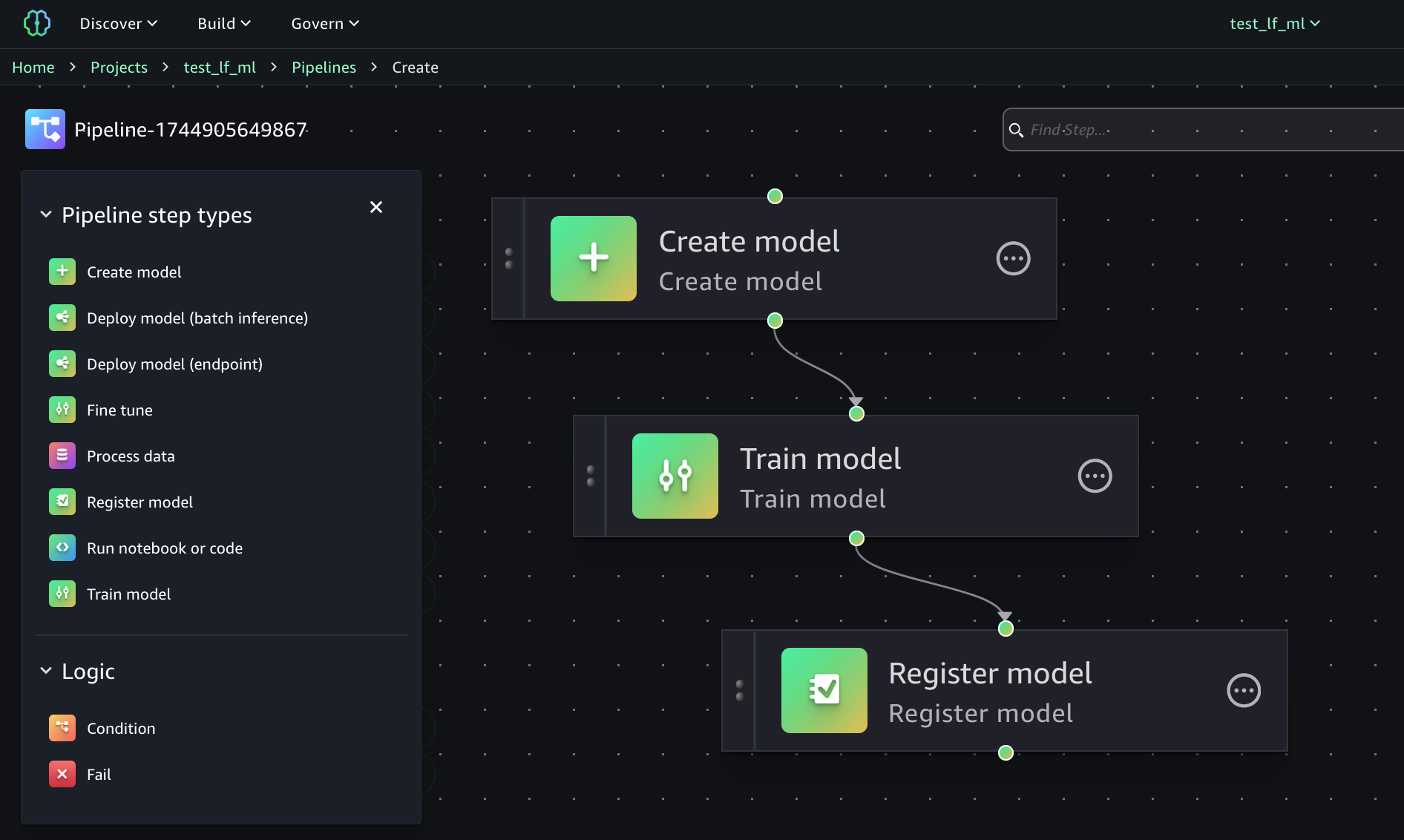Collapse the Logic section
Image resolution: width=1404 pixels, height=840 pixels.
point(46,672)
